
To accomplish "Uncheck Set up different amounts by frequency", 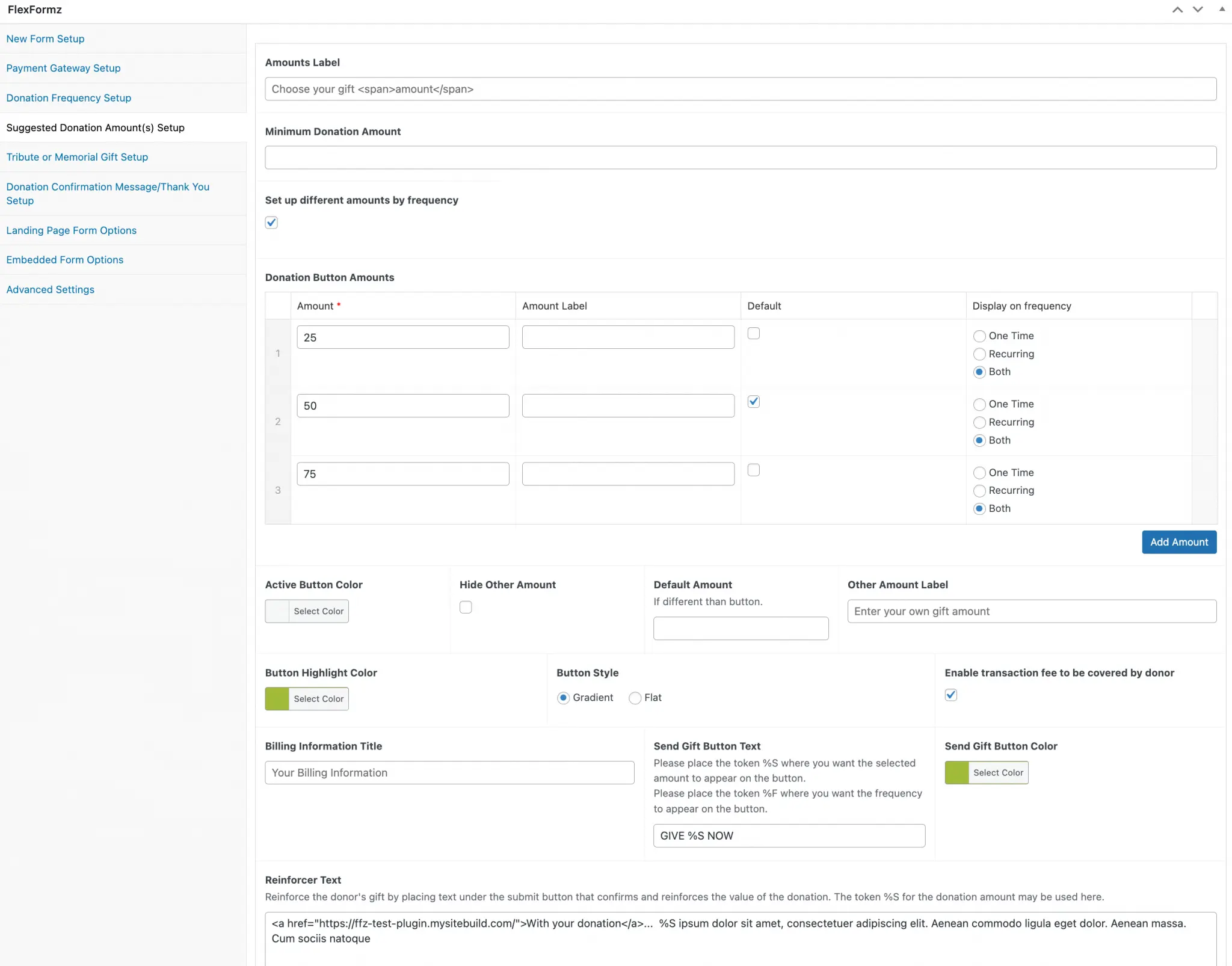I will [x=271, y=223].
